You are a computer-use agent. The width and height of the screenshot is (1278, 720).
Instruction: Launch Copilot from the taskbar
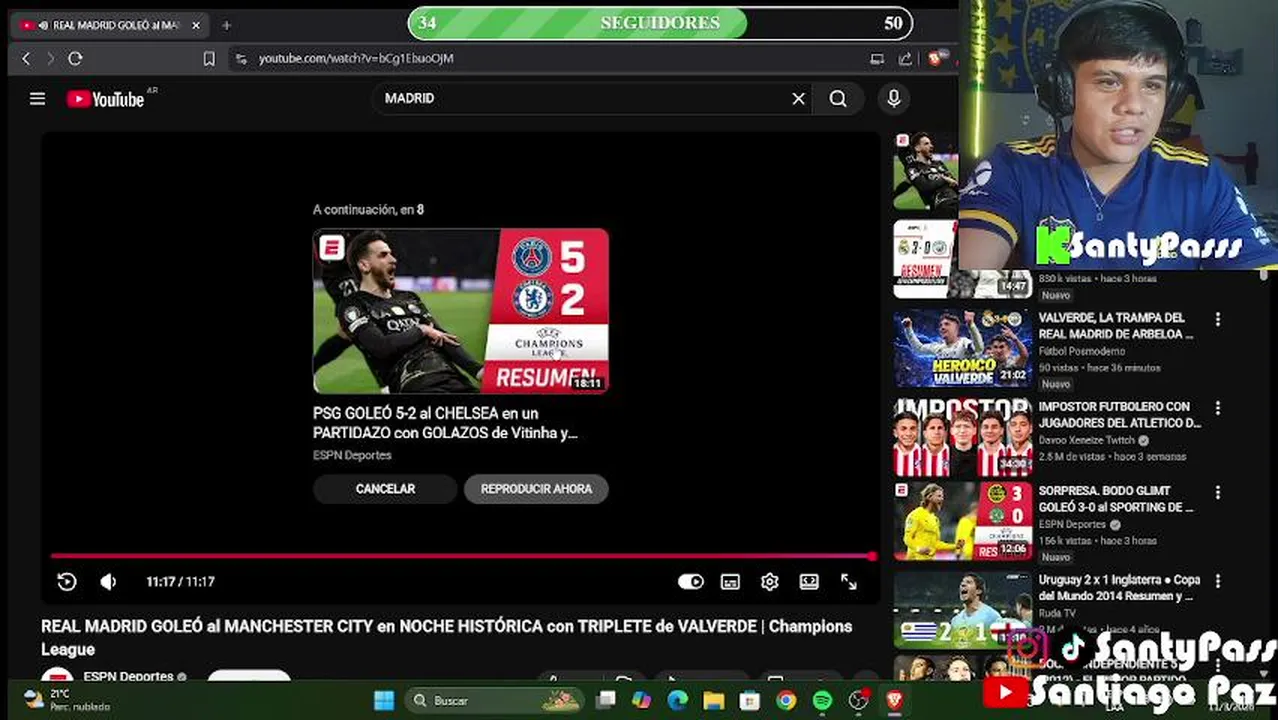[641, 700]
